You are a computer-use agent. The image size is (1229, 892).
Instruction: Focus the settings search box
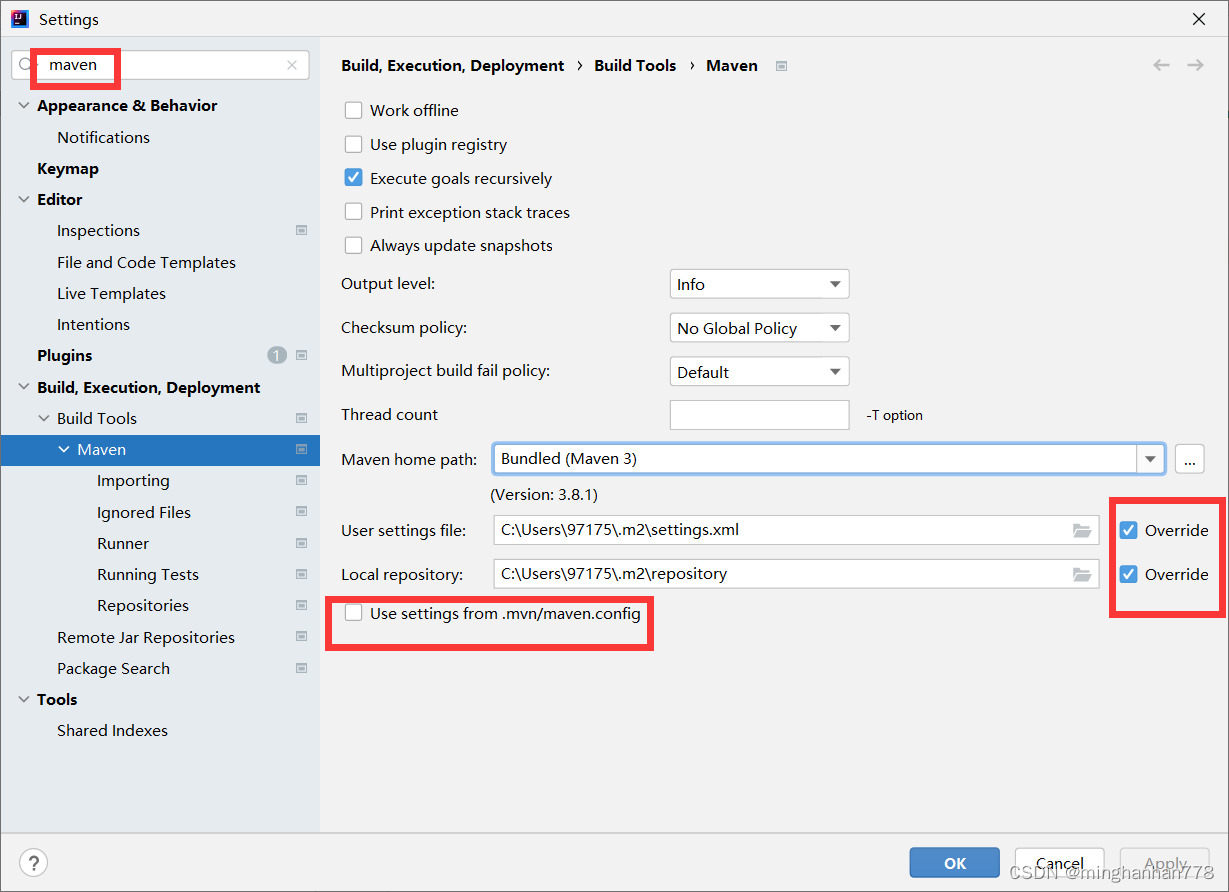pos(160,65)
